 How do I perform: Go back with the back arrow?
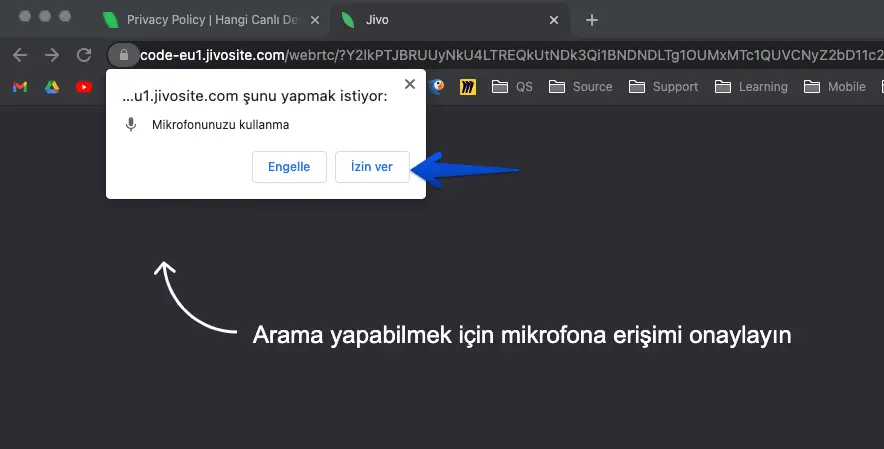tap(19, 55)
